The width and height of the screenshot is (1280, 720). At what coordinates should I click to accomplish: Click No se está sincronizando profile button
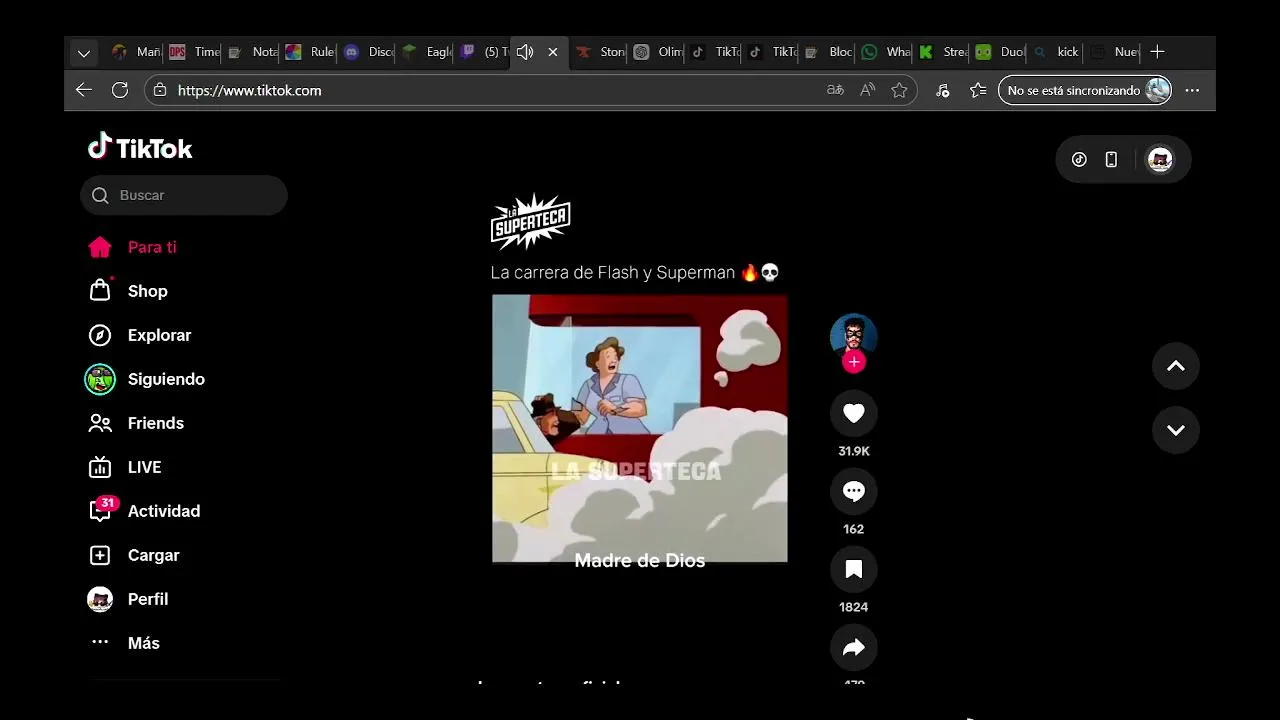click(1085, 90)
